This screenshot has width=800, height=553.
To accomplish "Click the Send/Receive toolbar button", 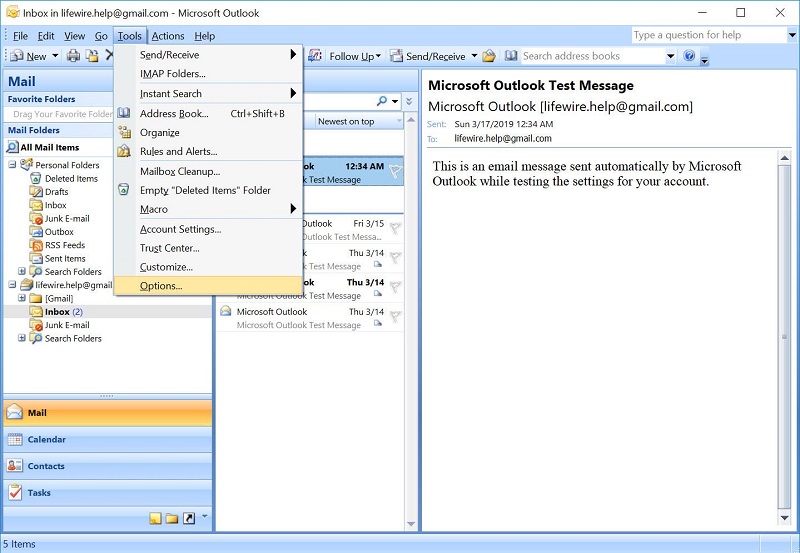I will 429,56.
